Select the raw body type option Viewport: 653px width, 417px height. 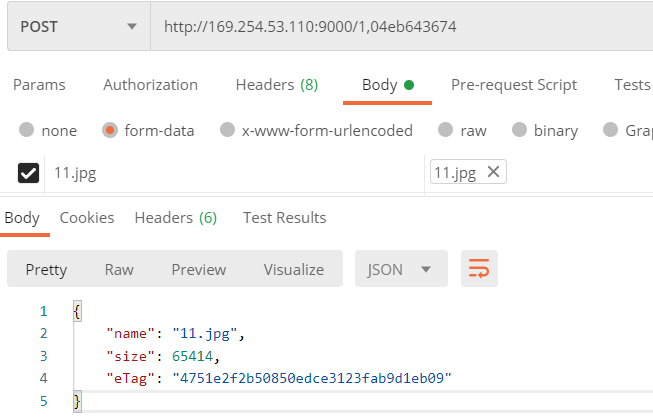(x=446, y=130)
